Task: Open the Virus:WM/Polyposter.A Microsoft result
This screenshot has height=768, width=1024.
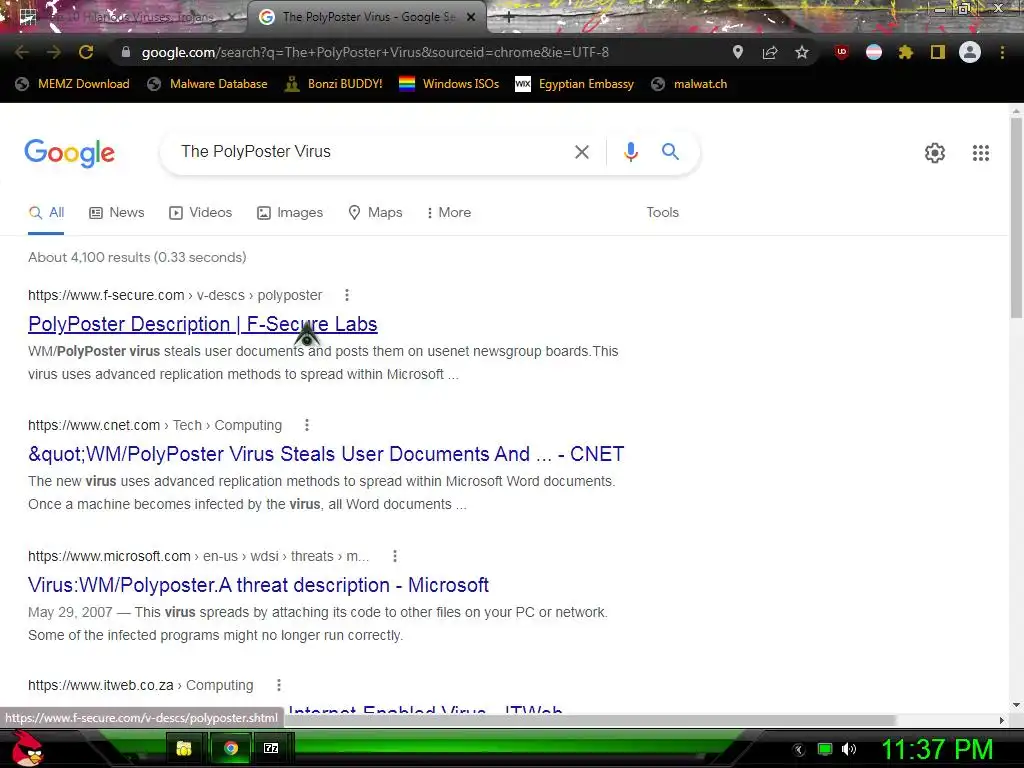Action: 258,585
